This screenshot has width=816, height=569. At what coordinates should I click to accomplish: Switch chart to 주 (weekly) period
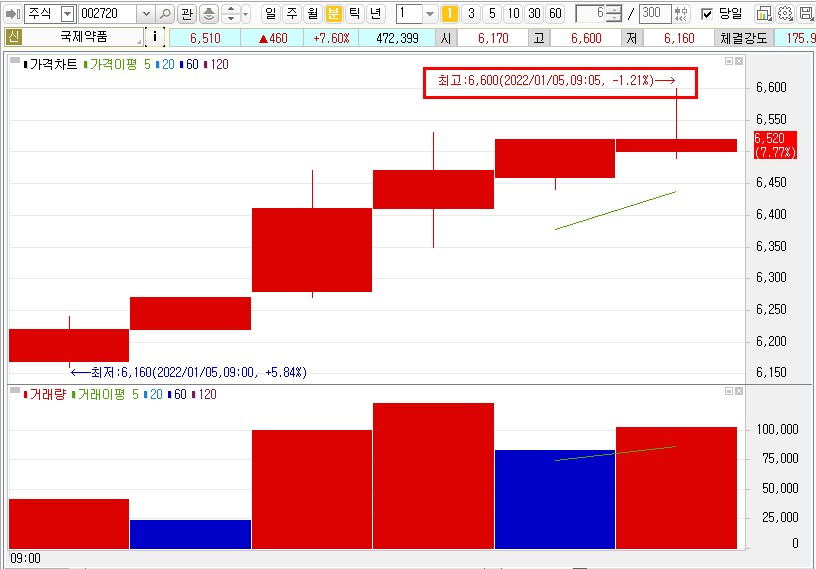[292, 14]
